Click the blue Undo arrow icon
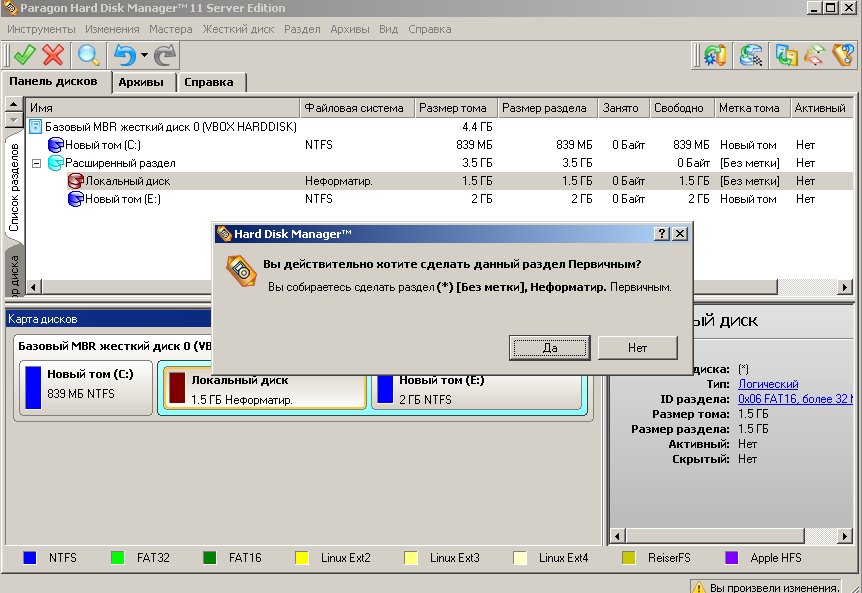Viewport: 862px width, 593px height. coord(124,55)
